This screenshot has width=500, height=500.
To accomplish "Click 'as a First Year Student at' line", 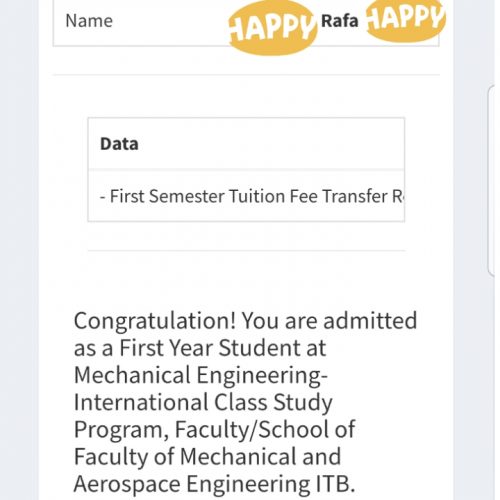I will click(x=200, y=348).
